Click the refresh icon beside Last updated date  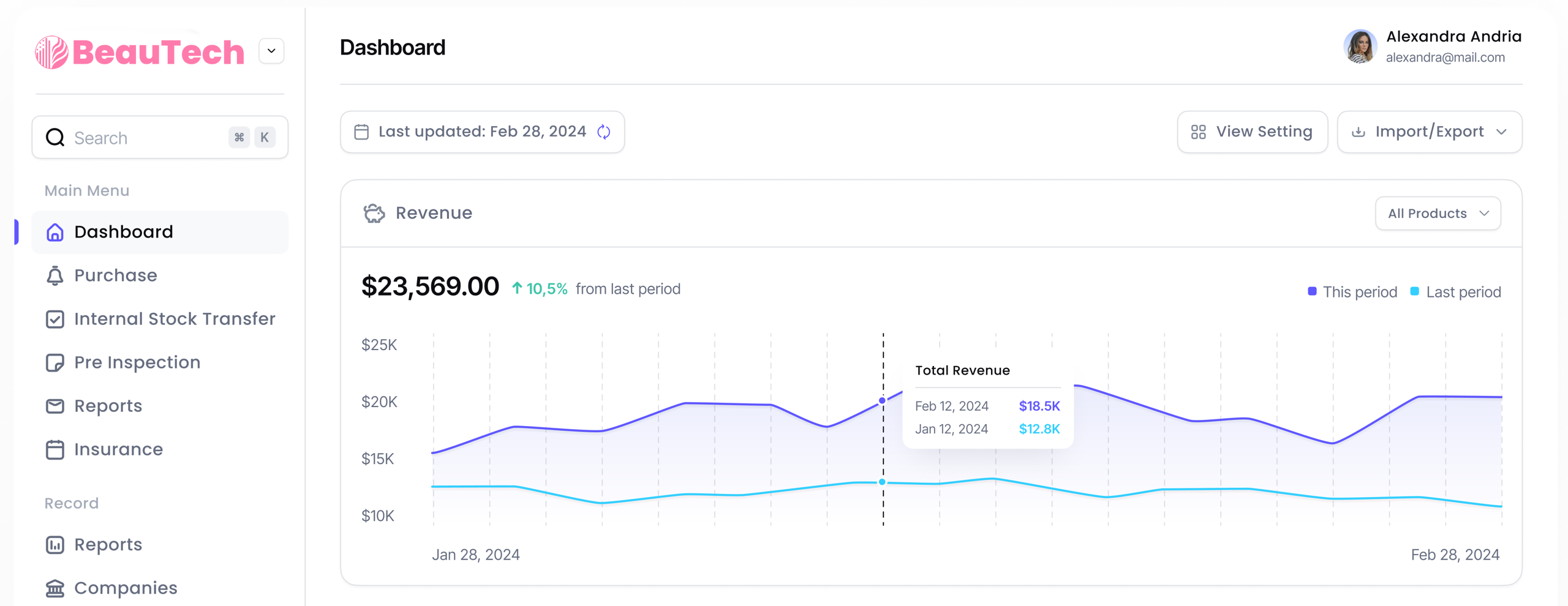[x=603, y=132]
